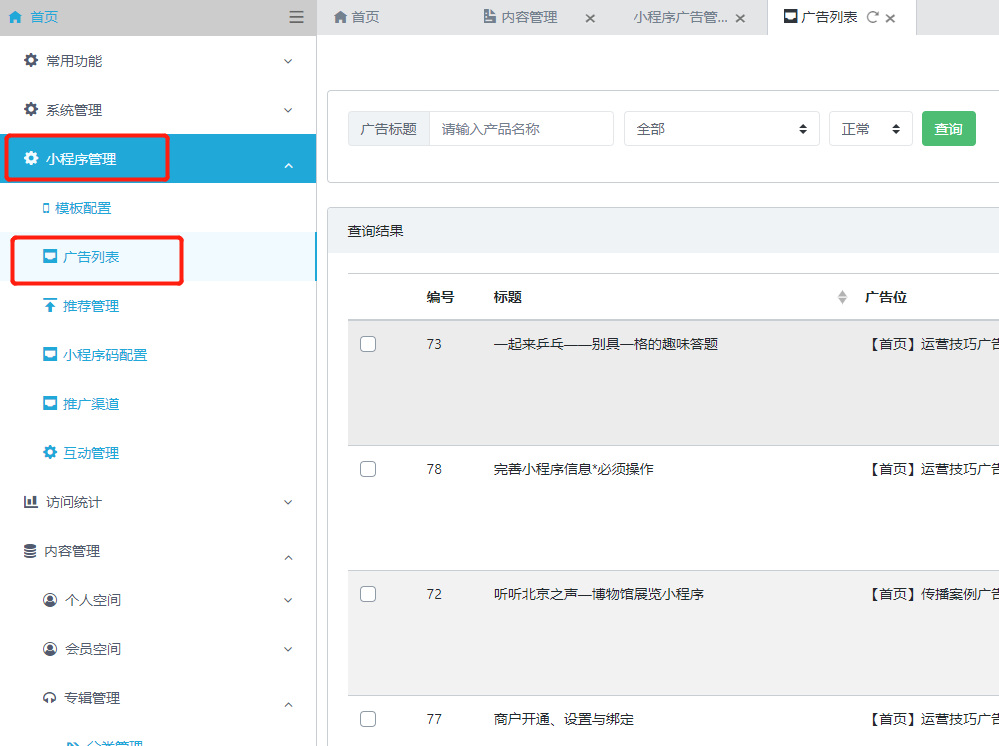
Task: Expand the 常用功能 sidebar section
Action: coord(158,61)
